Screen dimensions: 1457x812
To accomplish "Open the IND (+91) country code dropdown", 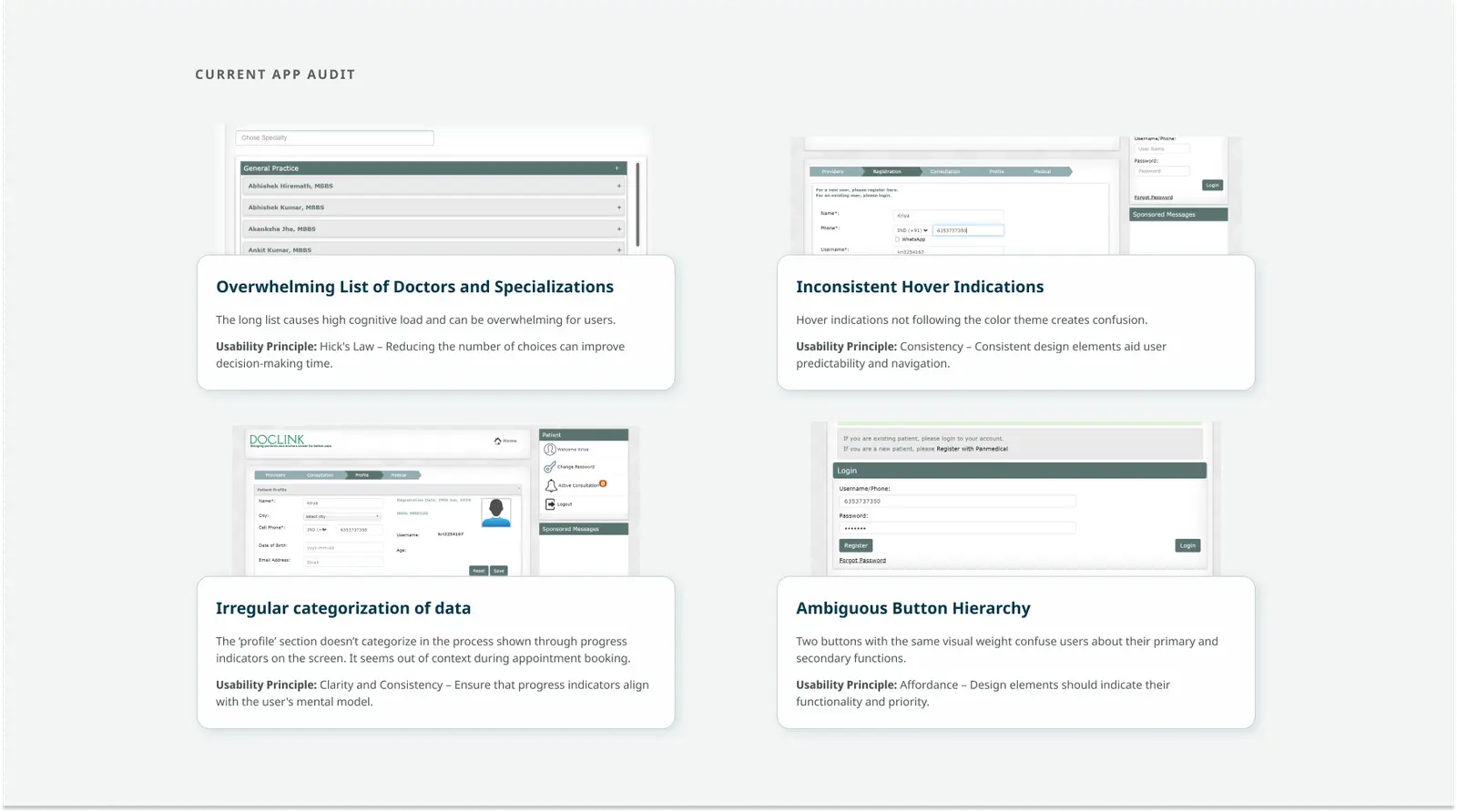I will [x=912, y=230].
